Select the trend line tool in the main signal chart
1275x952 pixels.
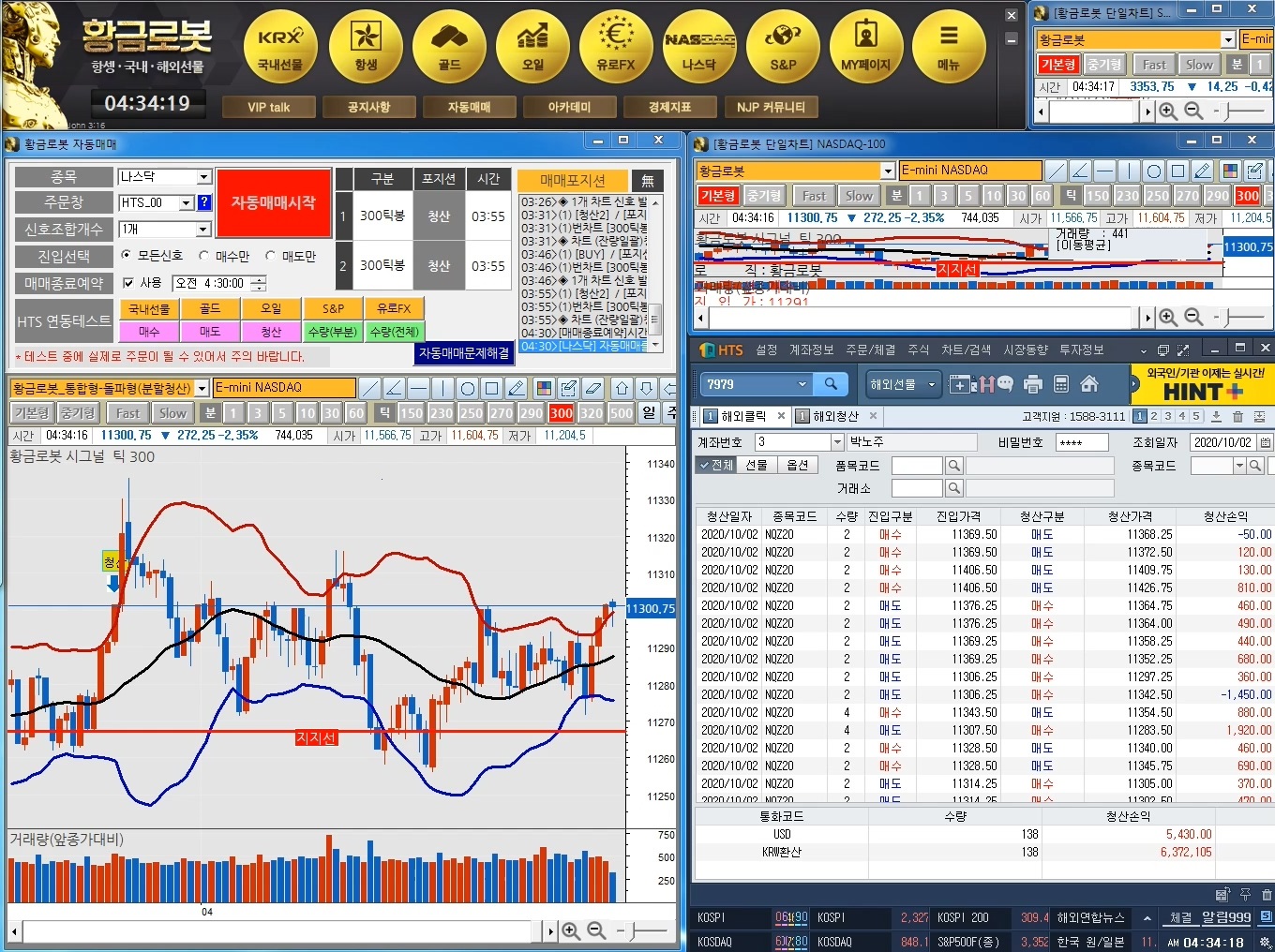click(x=369, y=388)
